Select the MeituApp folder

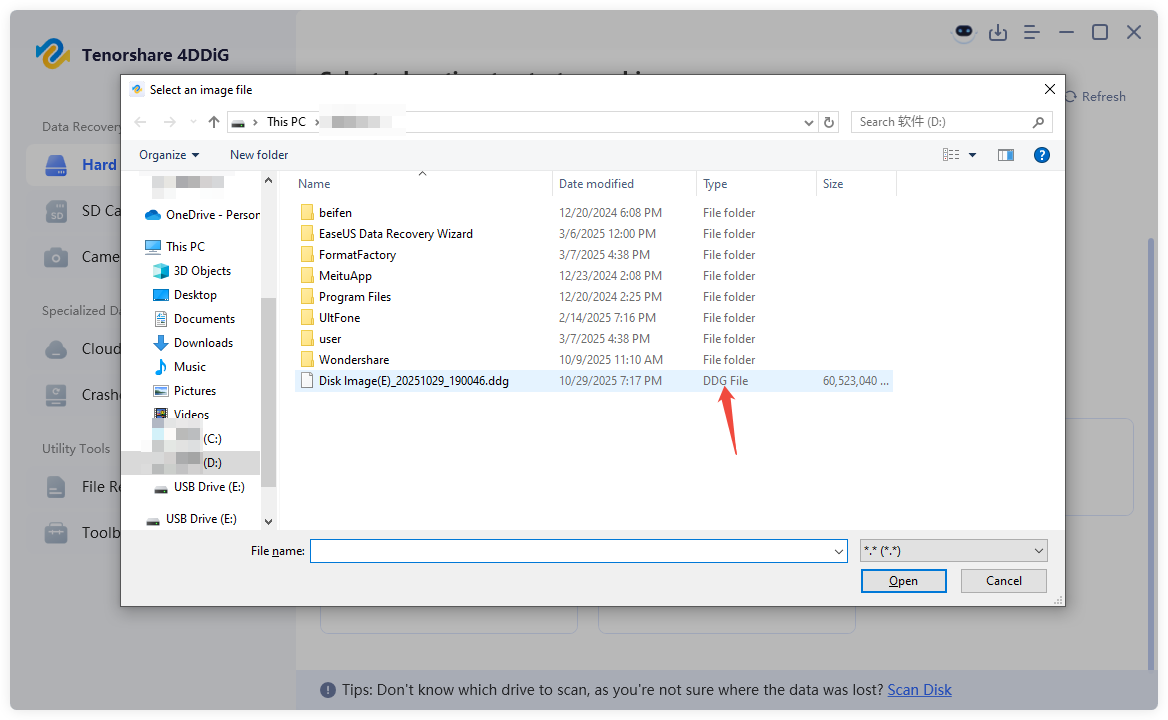coord(345,276)
